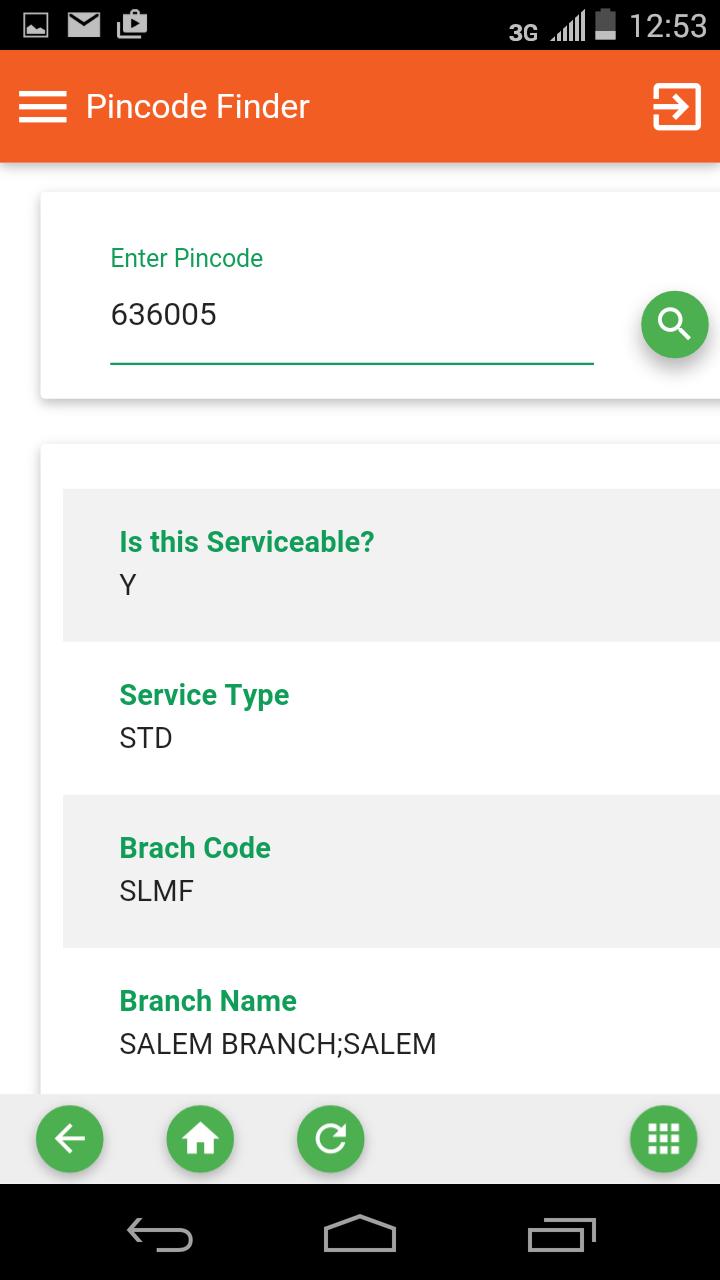720x1280 pixels.
Task: Click the Pincode Finder title
Action: 197,106
